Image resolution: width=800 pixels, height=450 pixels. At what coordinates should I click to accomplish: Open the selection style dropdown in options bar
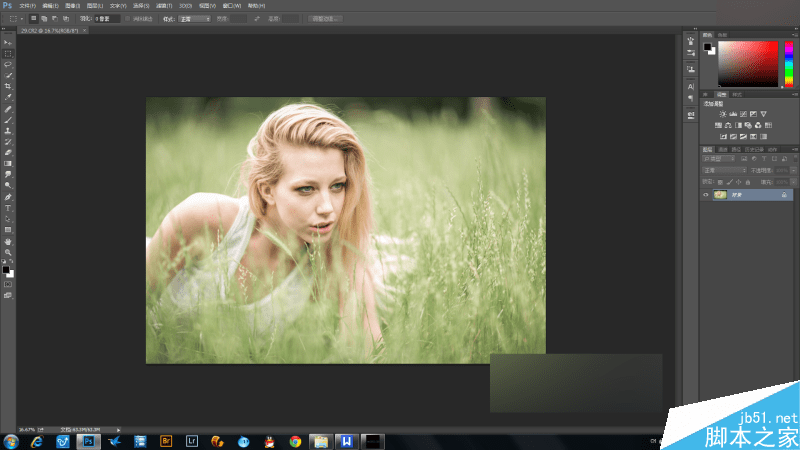coord(194,19)
